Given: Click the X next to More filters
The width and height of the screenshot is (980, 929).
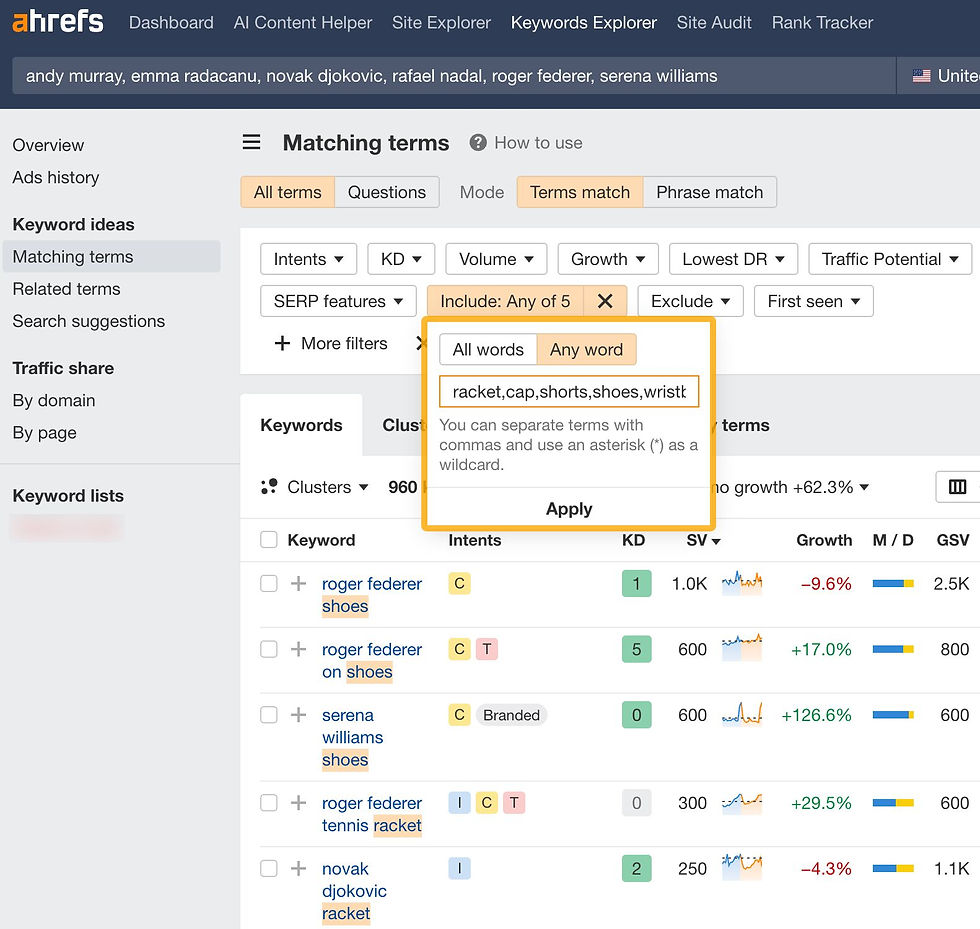Looking at the screenshot, I should pos(421,343).
